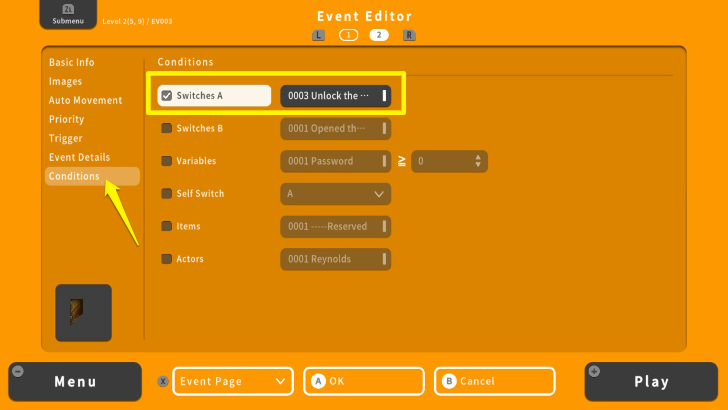Select the Conditions section
Image resolution: width=728 pixels, height=410 pixels.
coord(92,176)
